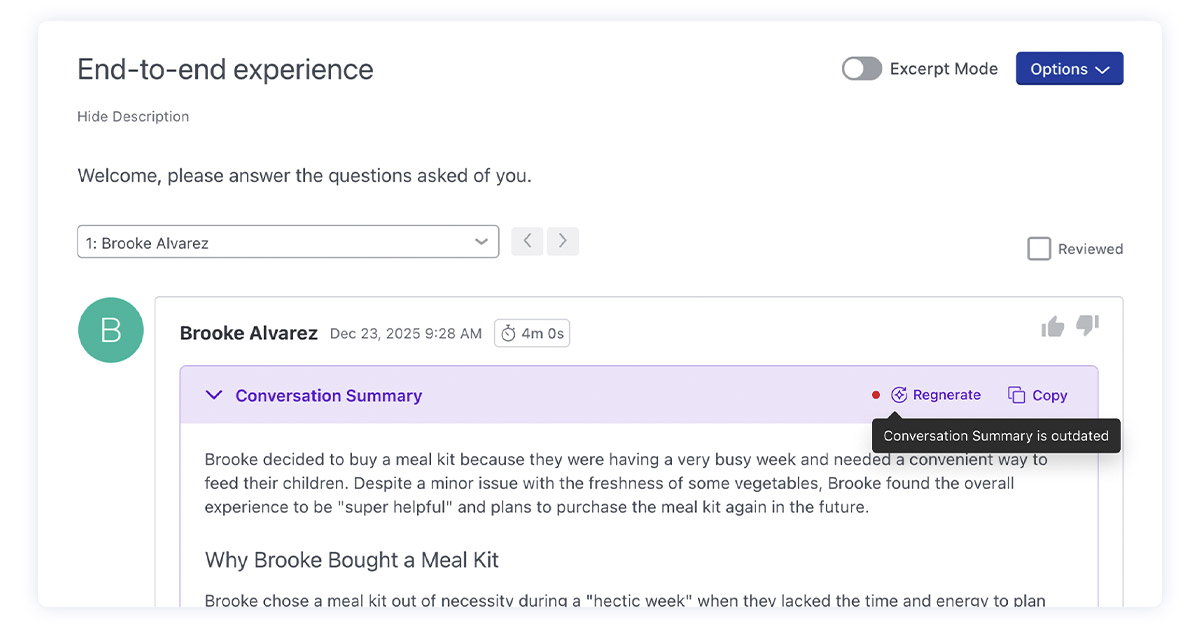The image size is (1200, 628).
Task: Click the red outdated status dot
Action: click(x=876, y=395)
